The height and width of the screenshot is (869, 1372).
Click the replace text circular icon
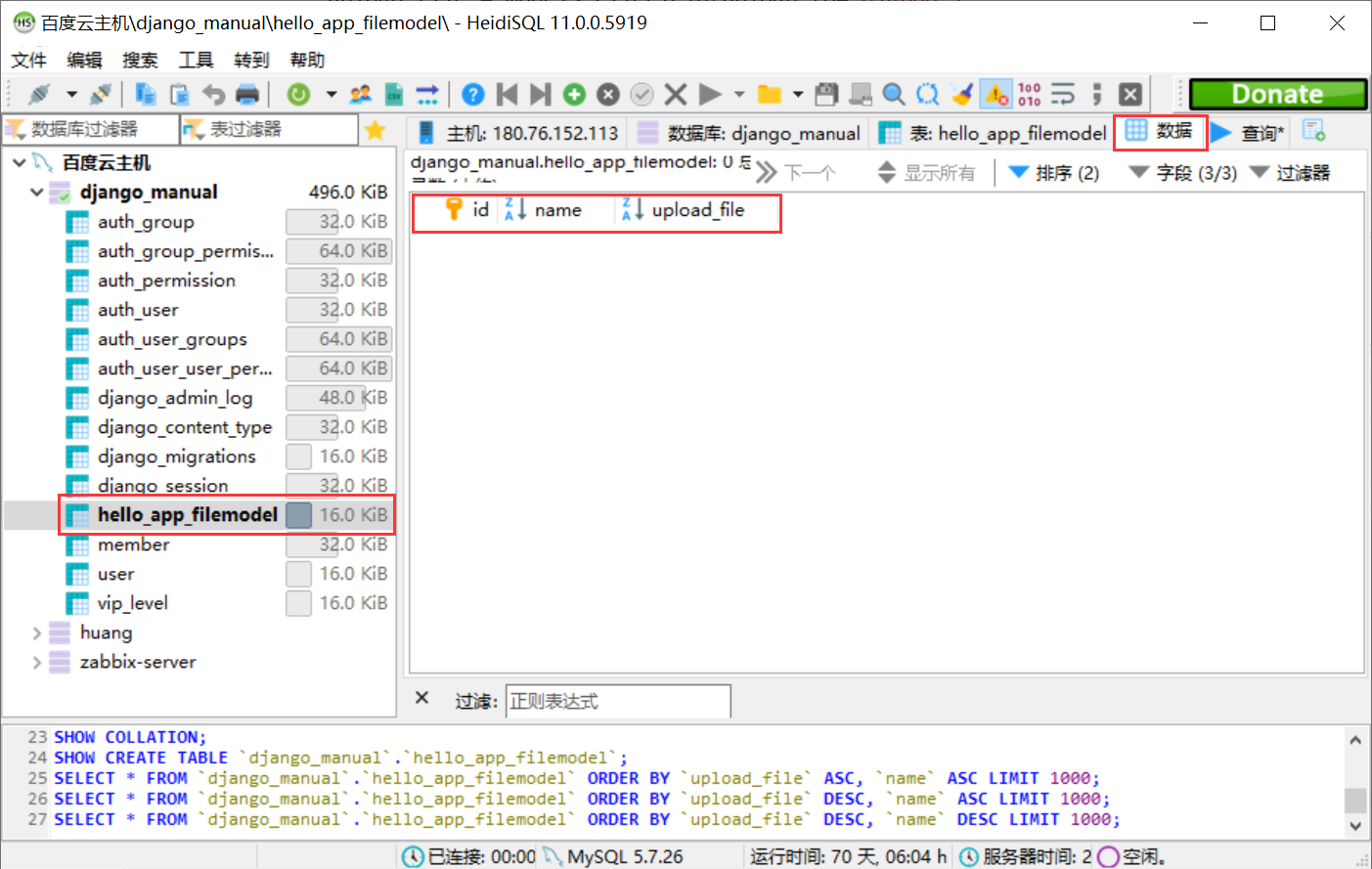pyautogui.click(x=927, y=94)
